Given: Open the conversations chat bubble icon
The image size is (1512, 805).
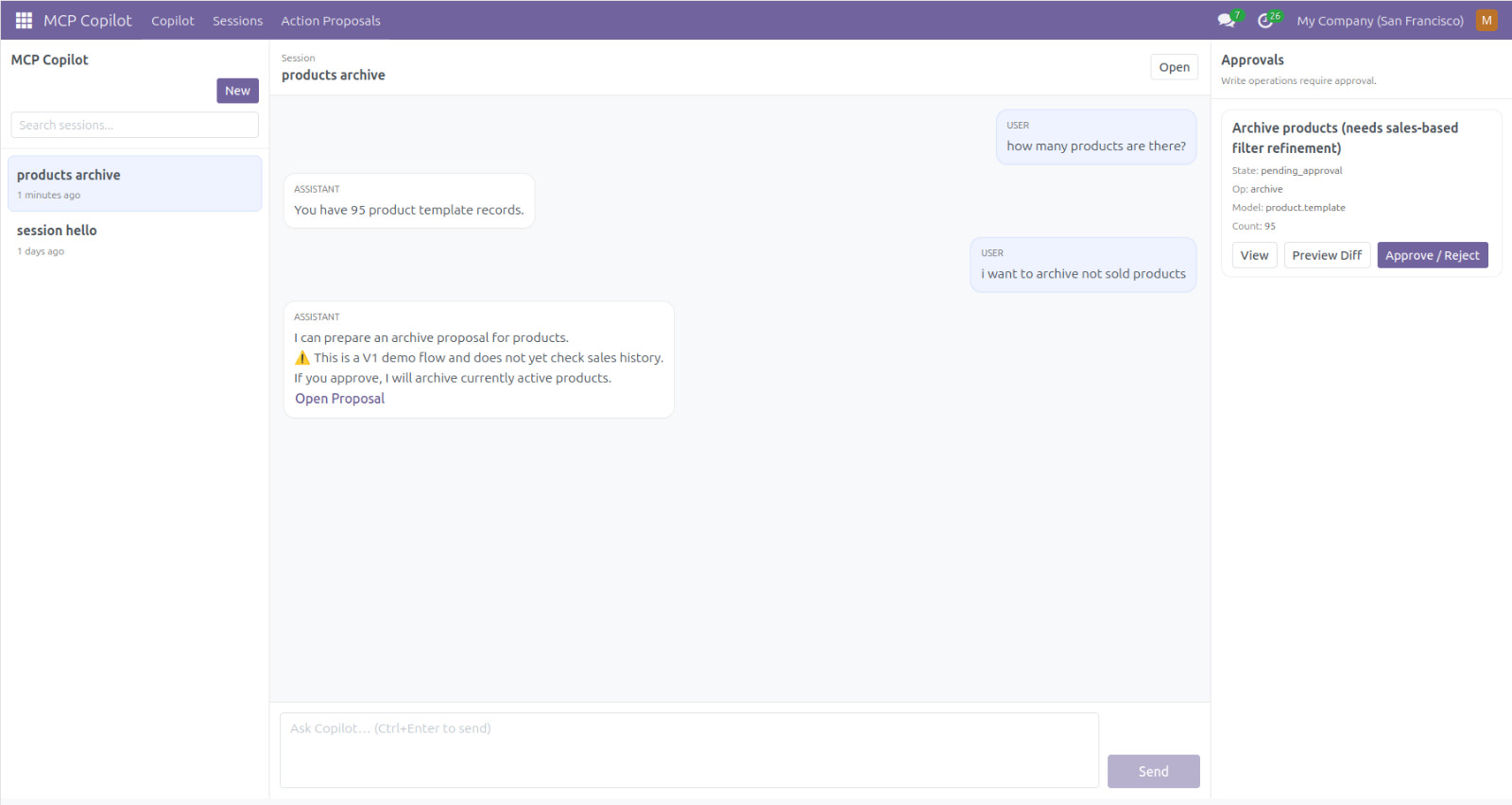Looking at the screenshot, I should coord(1227,20).
